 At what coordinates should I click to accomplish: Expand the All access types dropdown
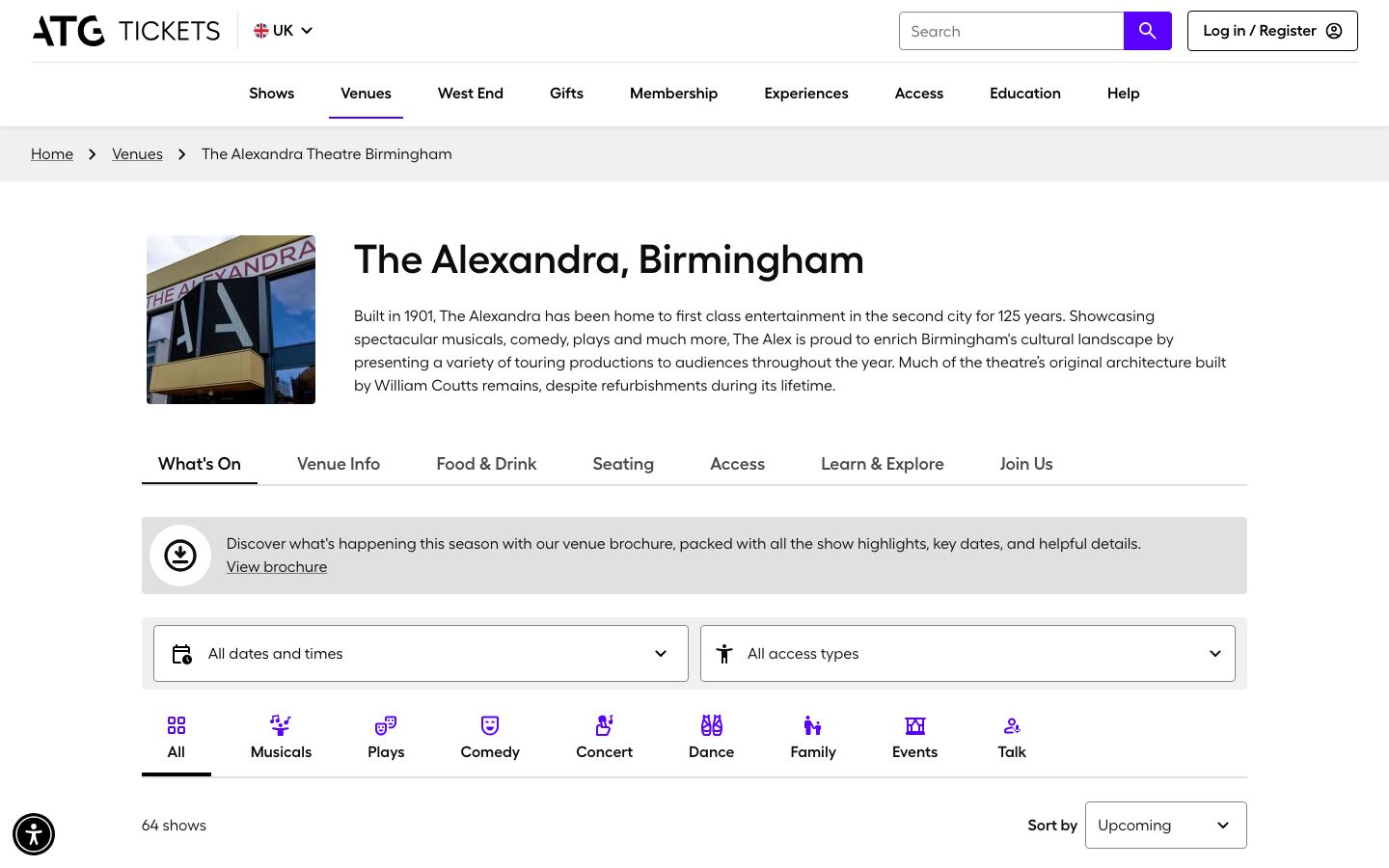point(967,653)
